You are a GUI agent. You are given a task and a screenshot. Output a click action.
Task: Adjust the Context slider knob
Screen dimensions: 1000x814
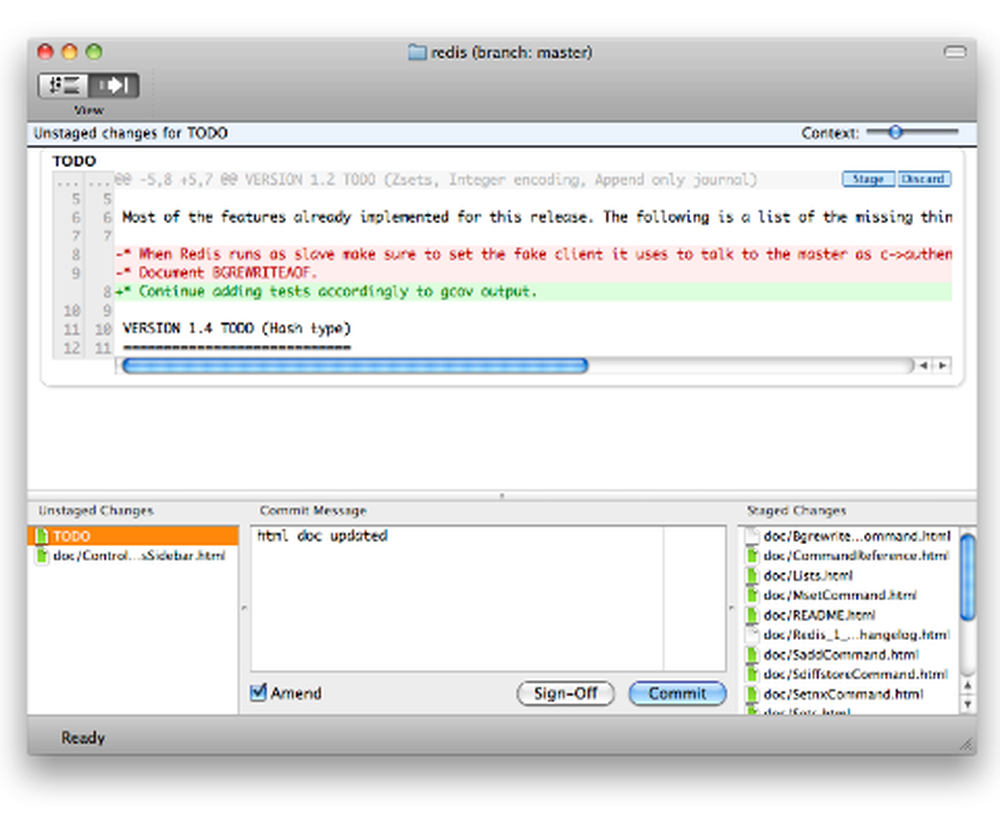click(x=895, y=132)
